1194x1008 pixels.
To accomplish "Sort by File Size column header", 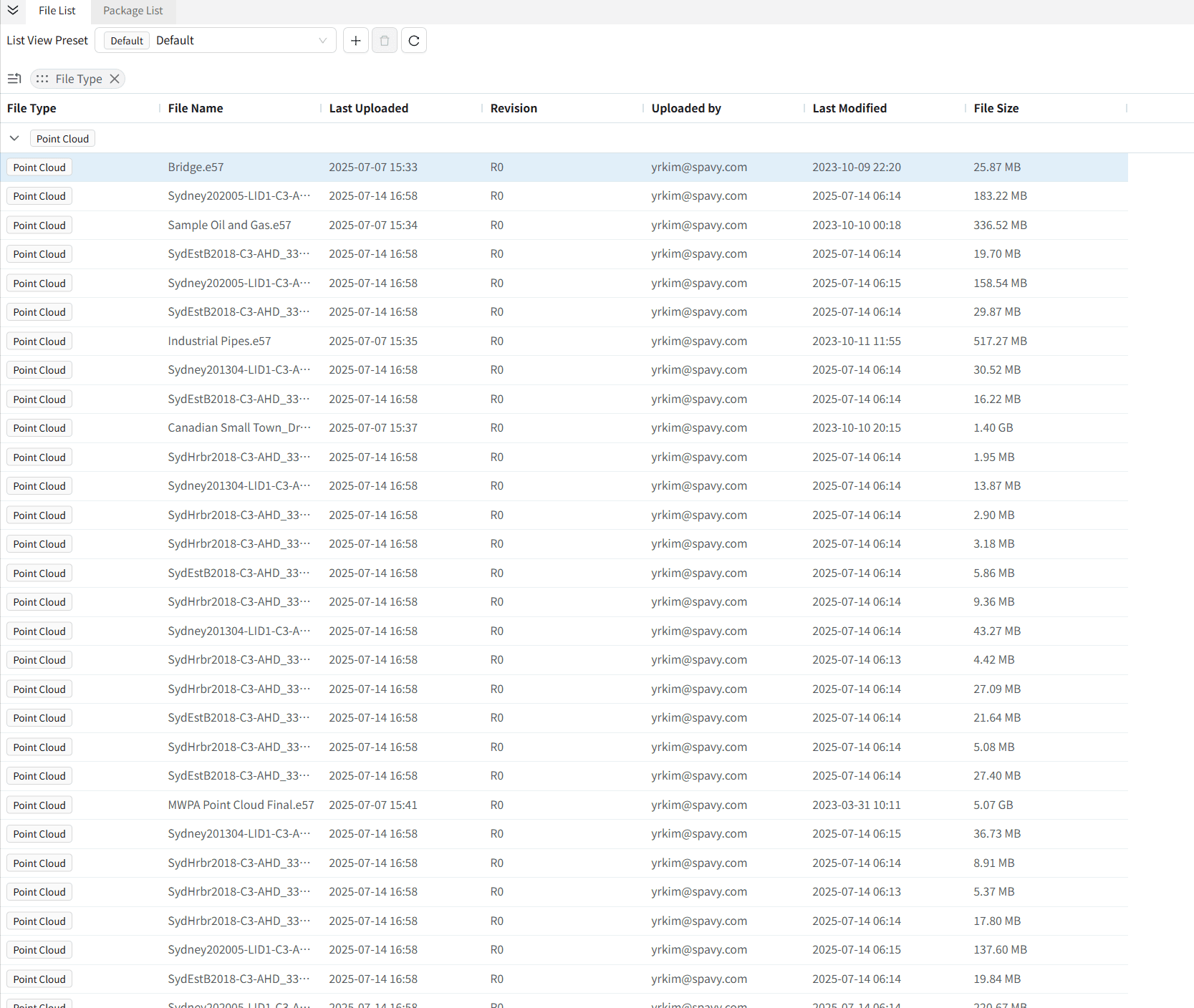I will (996, 108).
